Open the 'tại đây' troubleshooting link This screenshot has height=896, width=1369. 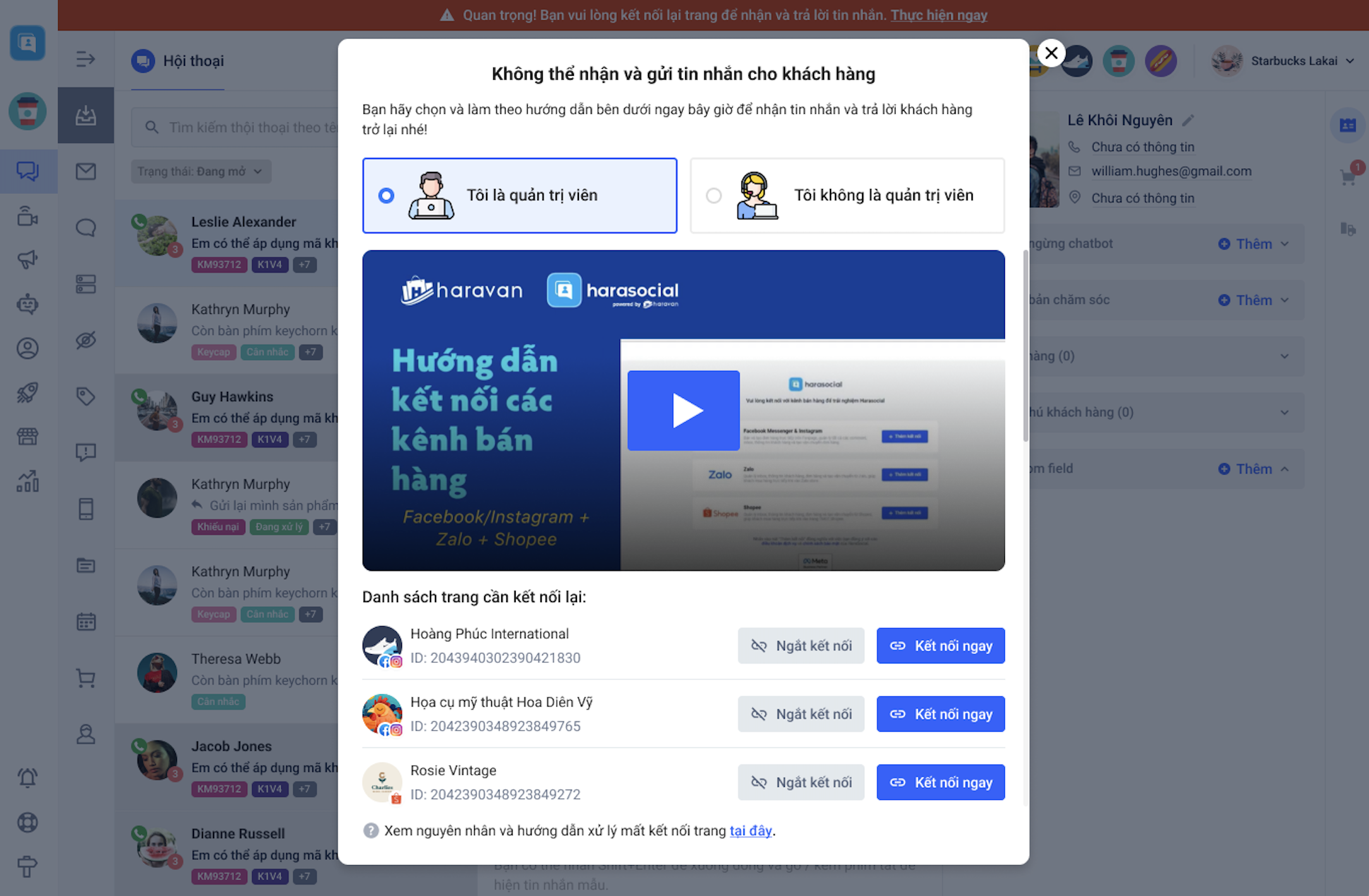(750, 831)
